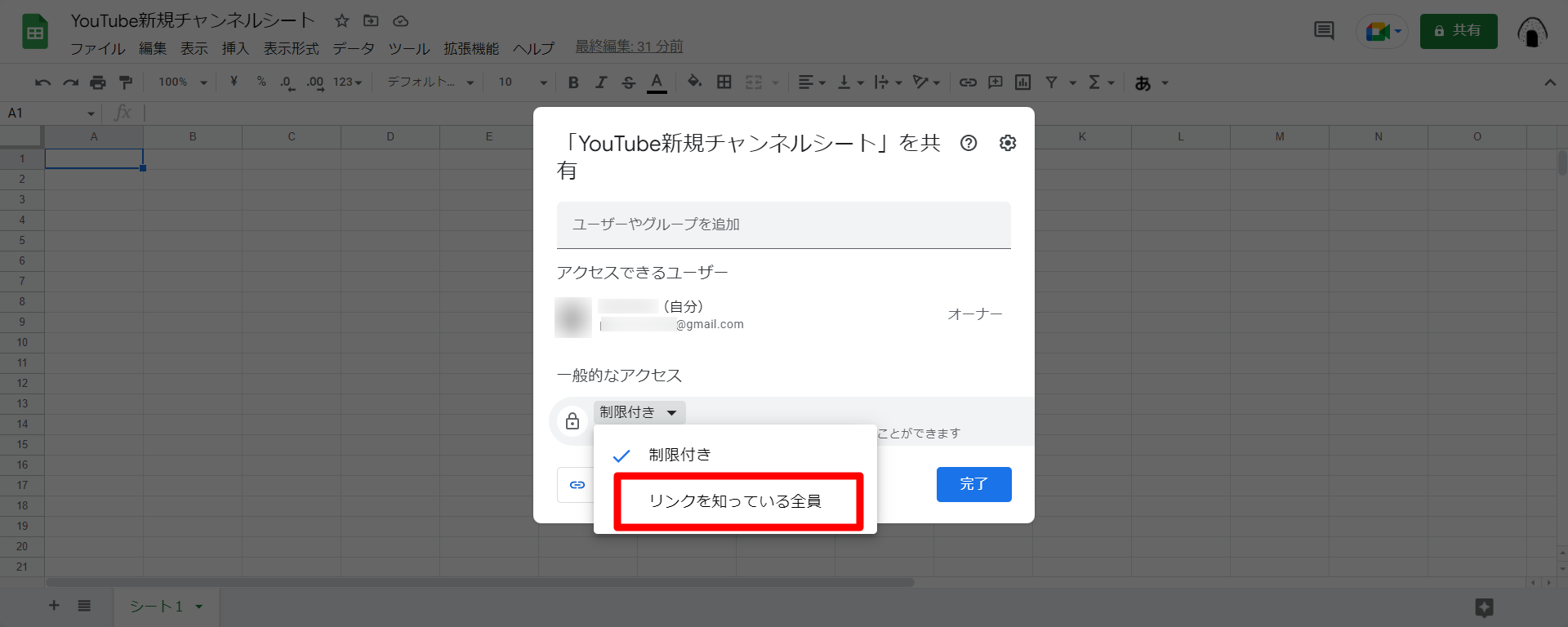Screen dimensions: 1568x627
Task: Open the share dialog settings gear
Action: 1008,143
